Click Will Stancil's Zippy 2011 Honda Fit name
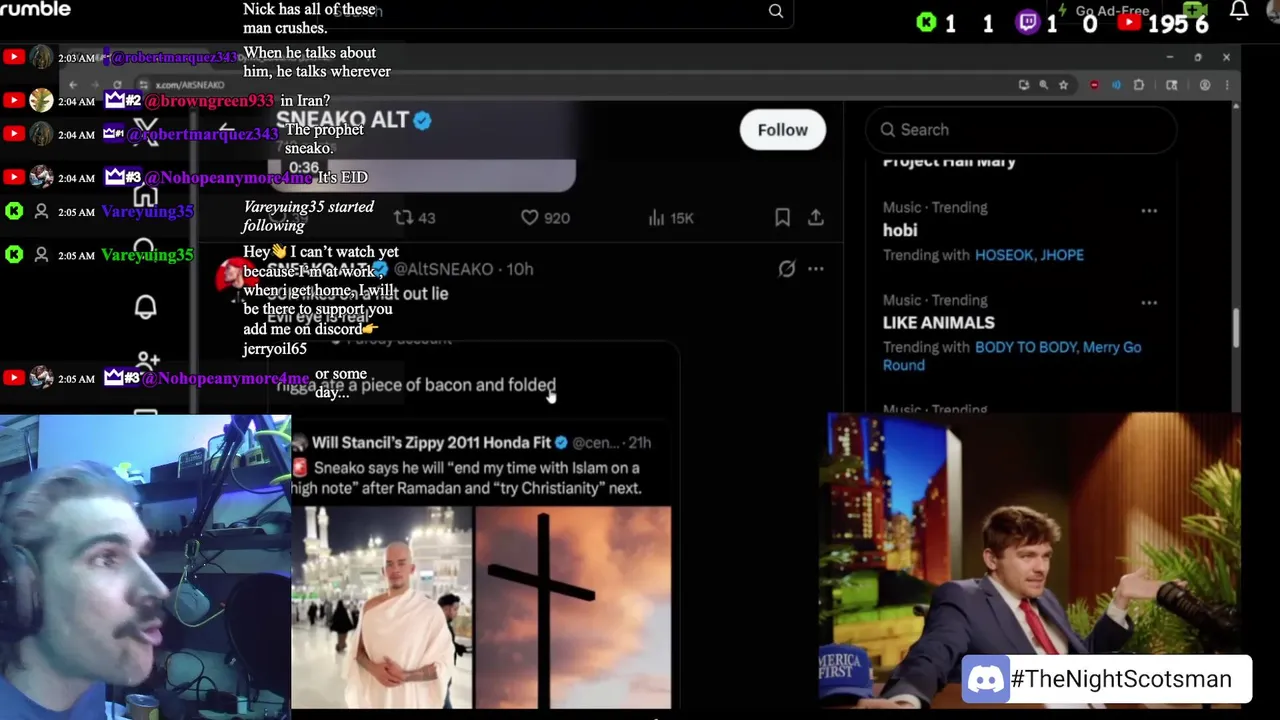 (430, 443)
